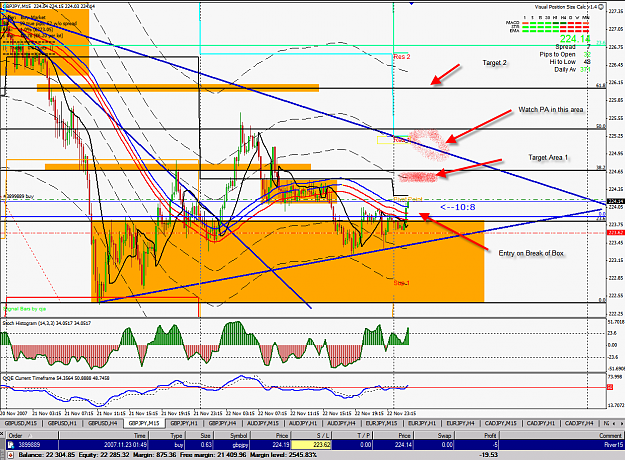The height and width of the screenshot is (460, 625).
Task: Click the large green 224.14 price display
Action: point(575,39)
